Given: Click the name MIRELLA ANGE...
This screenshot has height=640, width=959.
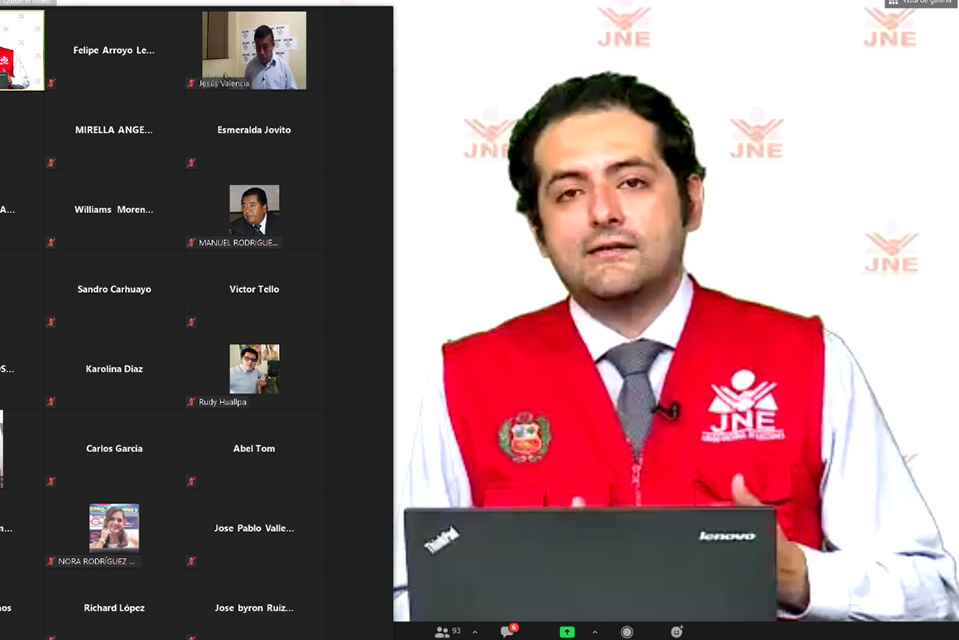Looking at the screenshot, I should click(x=114, y=130).
